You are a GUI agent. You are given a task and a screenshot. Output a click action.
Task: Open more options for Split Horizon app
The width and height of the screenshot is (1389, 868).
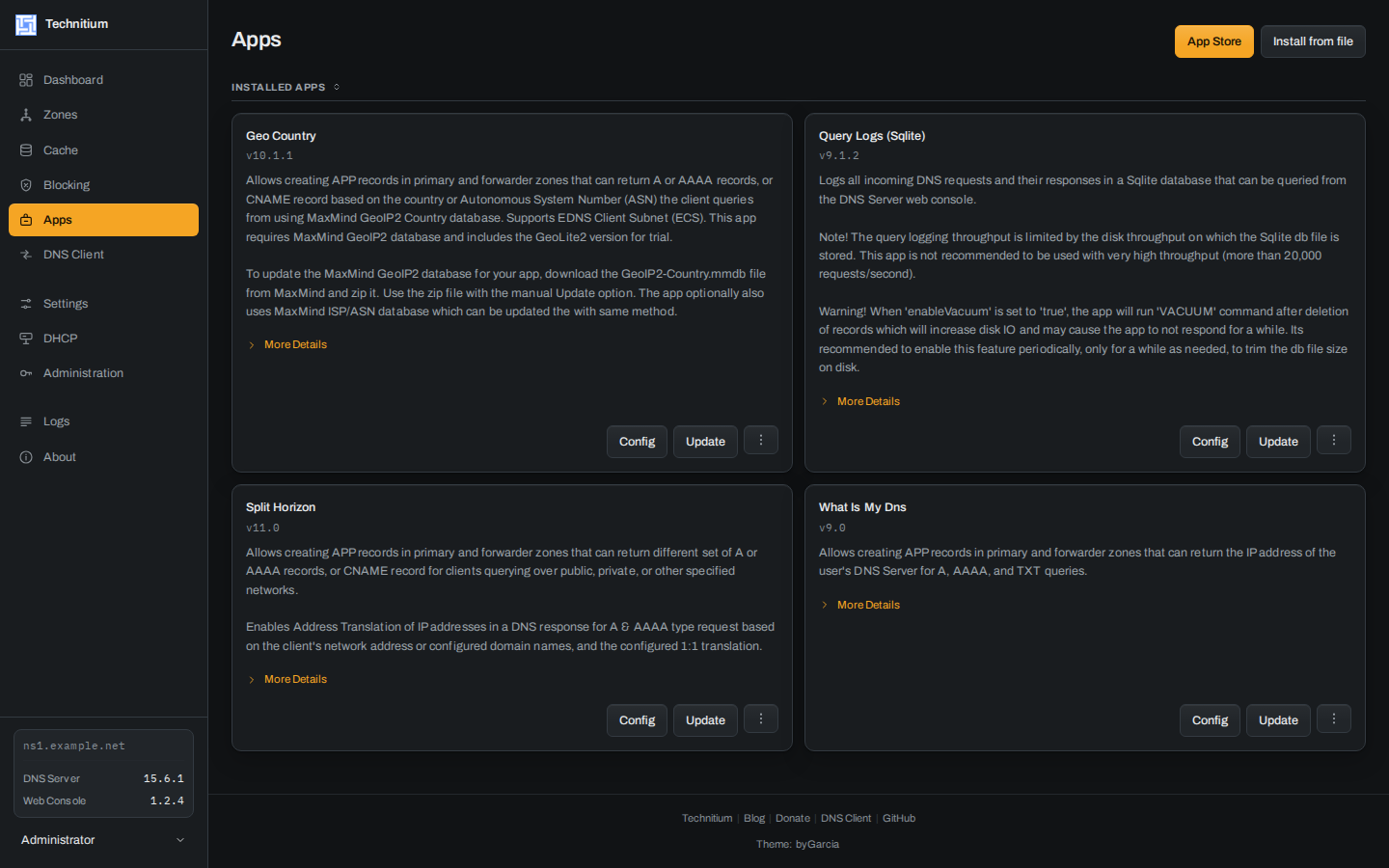(x=761, y=719)
